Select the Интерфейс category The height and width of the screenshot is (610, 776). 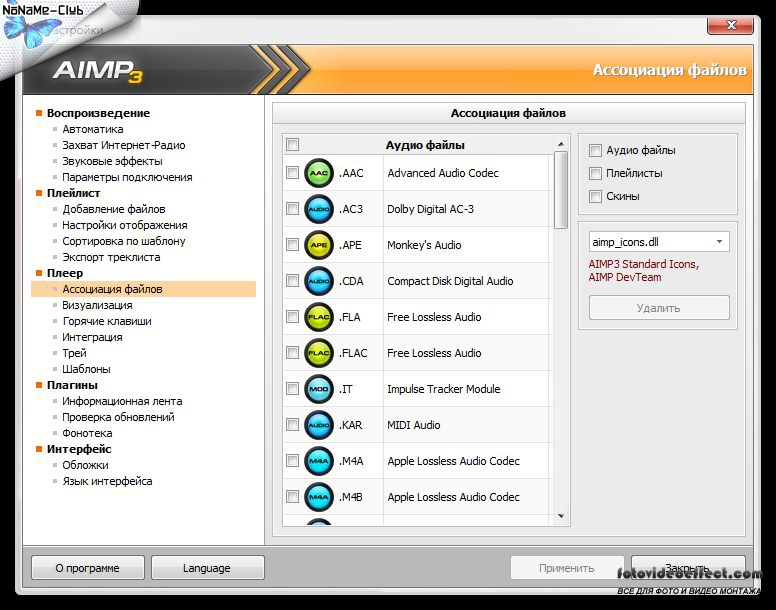(x=79, y=449)
